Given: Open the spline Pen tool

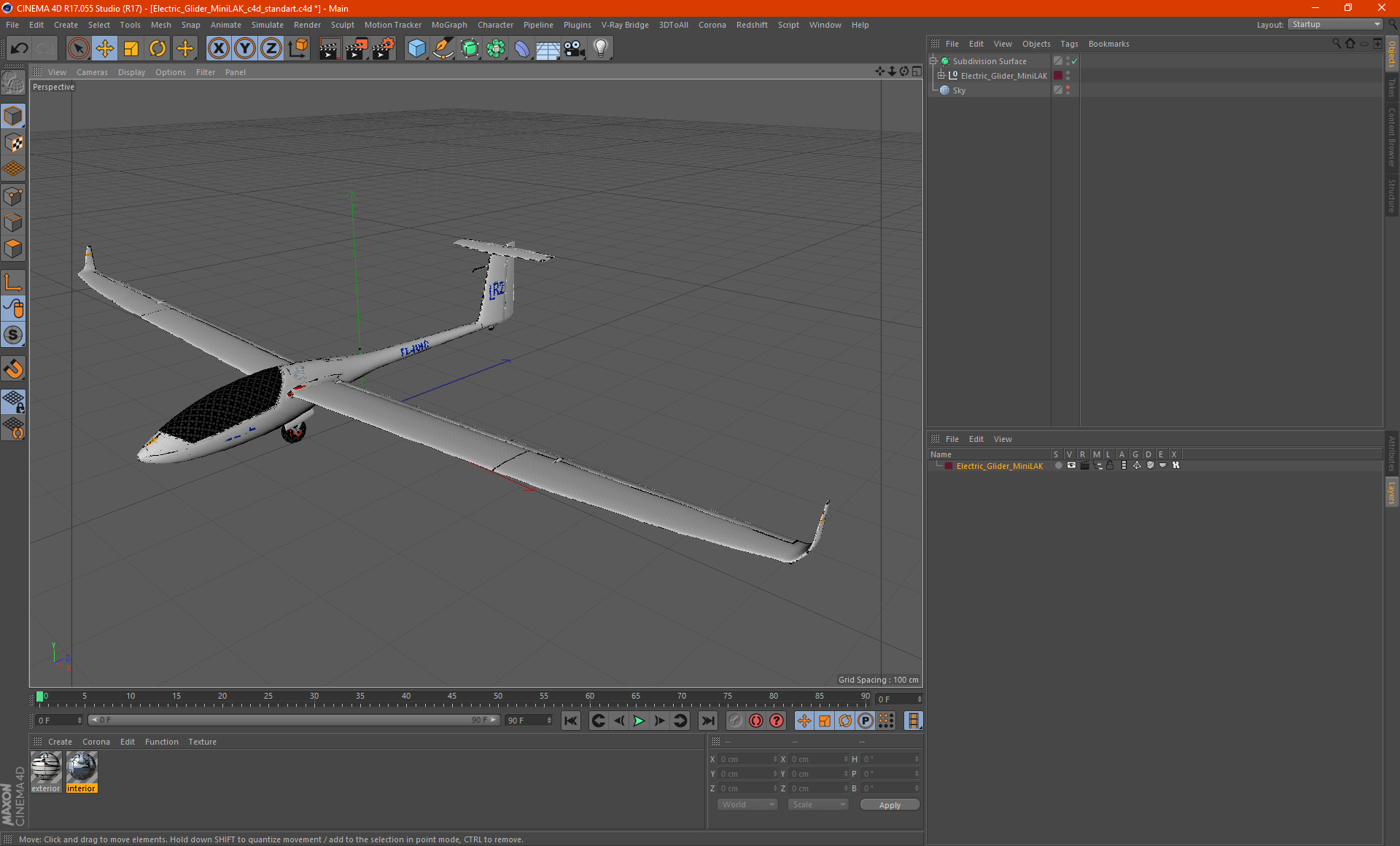Looking at the screenshot, I should tap(443, 49).
